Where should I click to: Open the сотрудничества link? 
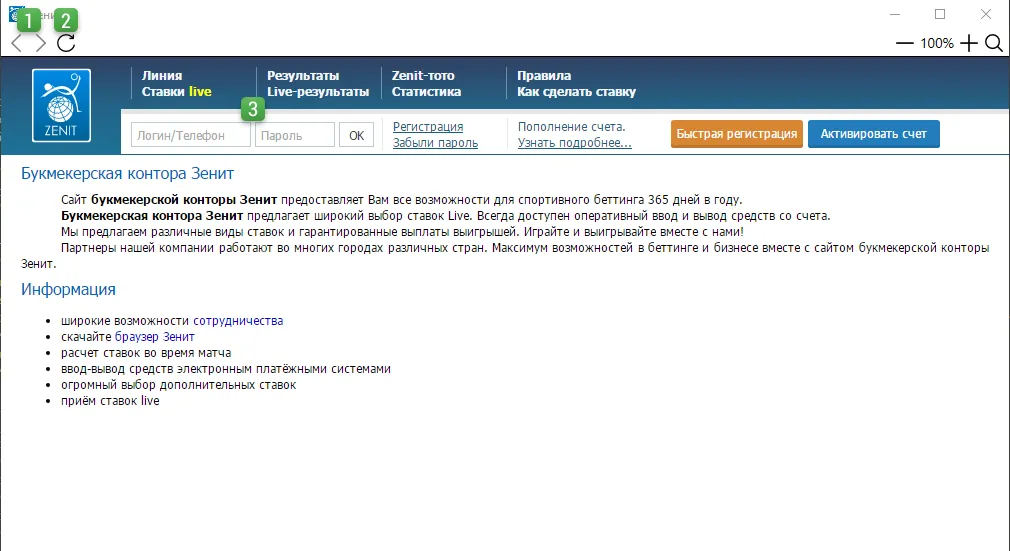tap(238, 320)
